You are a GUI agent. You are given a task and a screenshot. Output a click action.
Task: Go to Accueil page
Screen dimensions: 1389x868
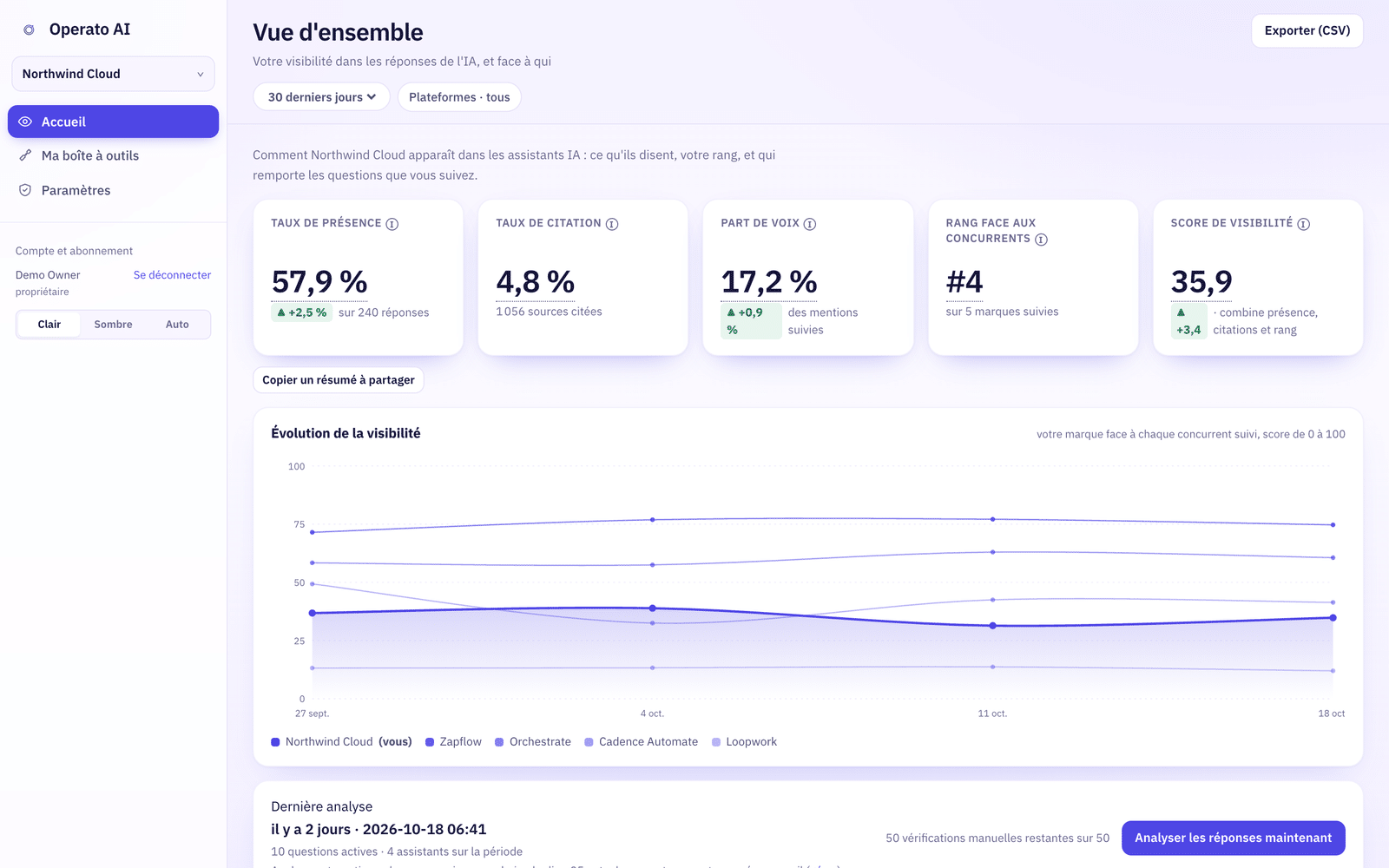click(x=113, y=122)
